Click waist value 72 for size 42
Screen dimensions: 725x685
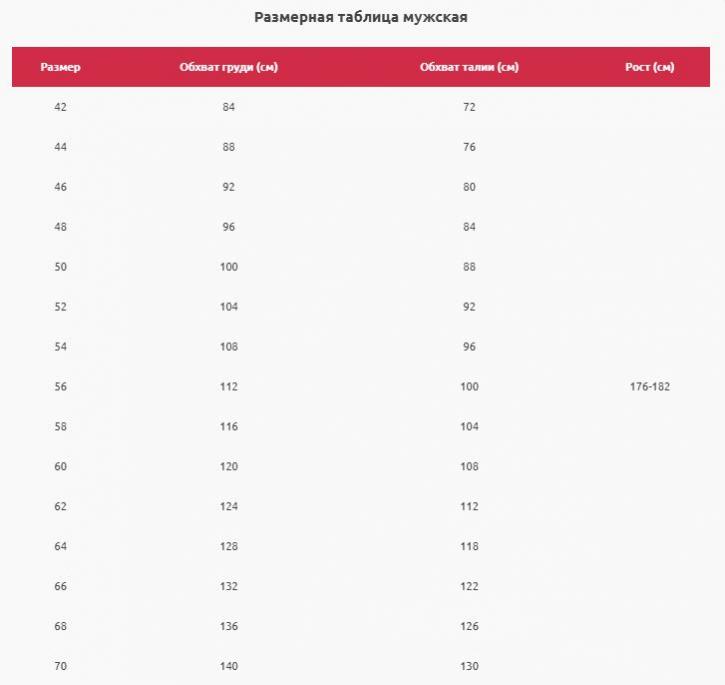point(469,107)
